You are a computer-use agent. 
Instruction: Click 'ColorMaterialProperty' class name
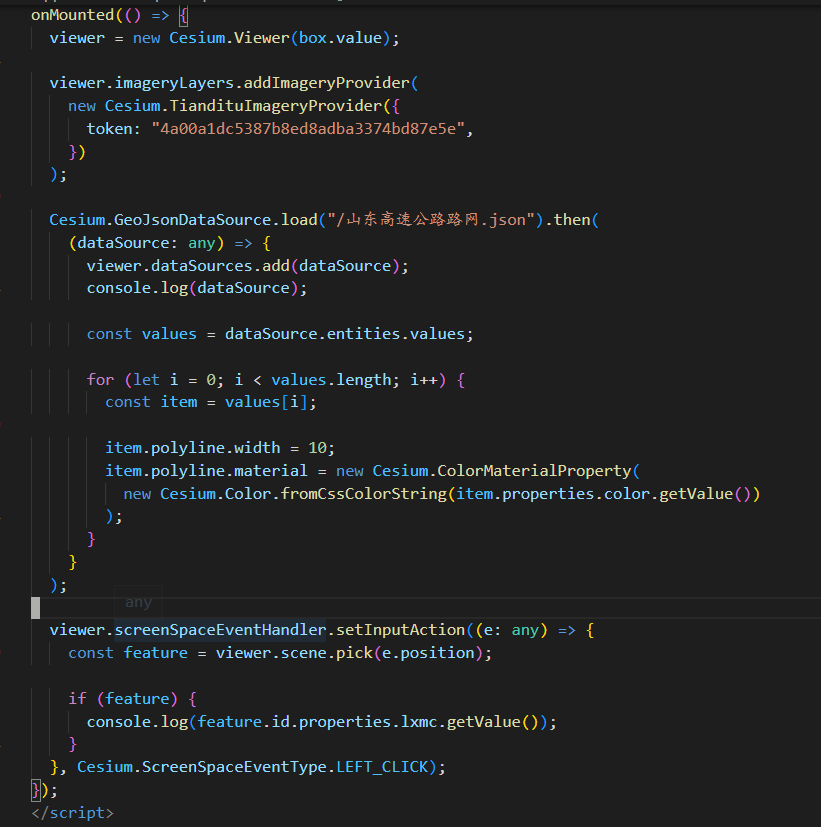(534, 471)
